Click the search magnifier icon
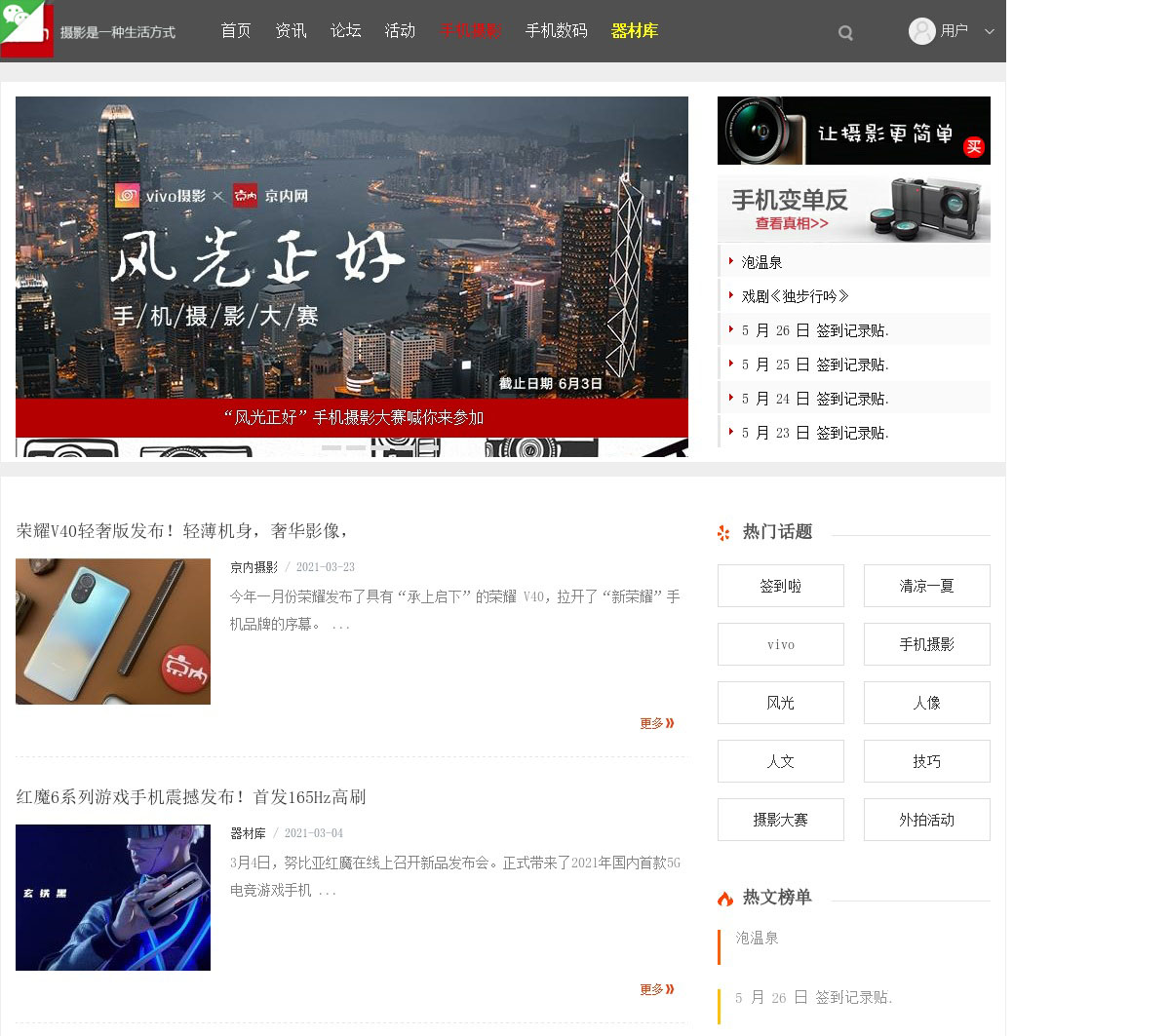 845,33
